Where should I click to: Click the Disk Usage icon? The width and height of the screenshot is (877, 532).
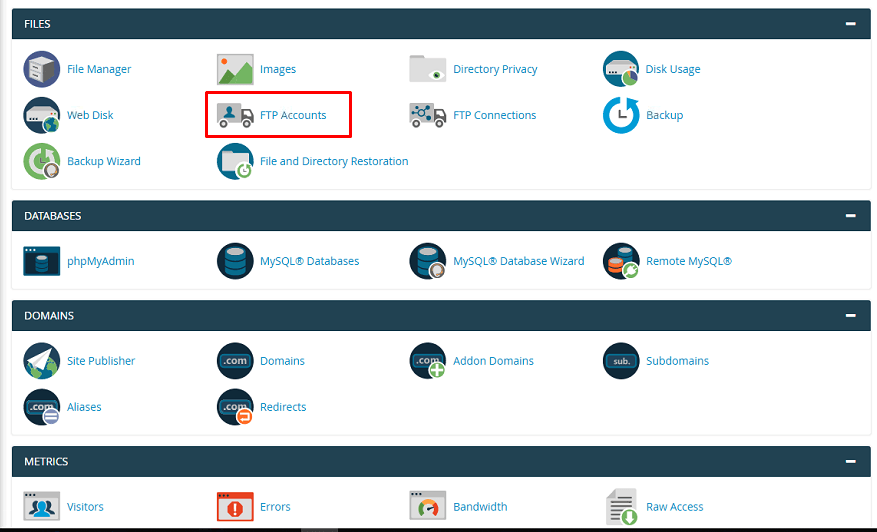coord(621,69)
